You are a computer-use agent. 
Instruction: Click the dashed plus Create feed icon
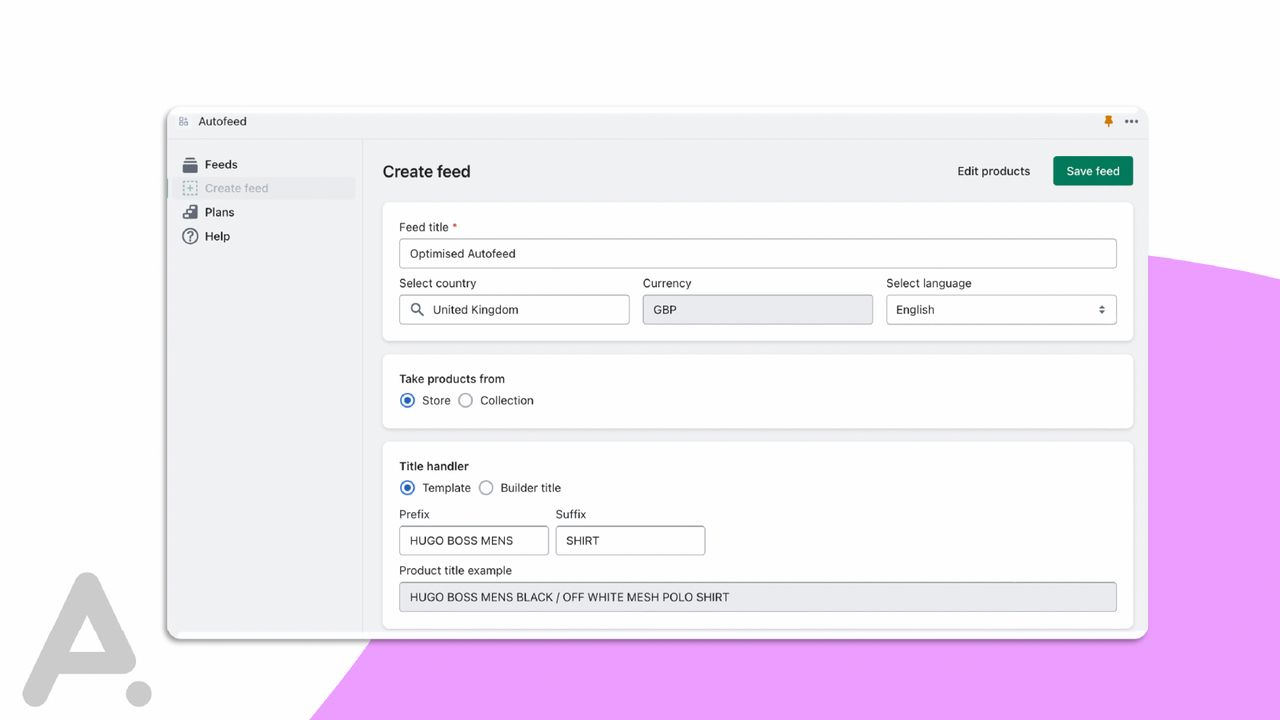click(190, 188)
